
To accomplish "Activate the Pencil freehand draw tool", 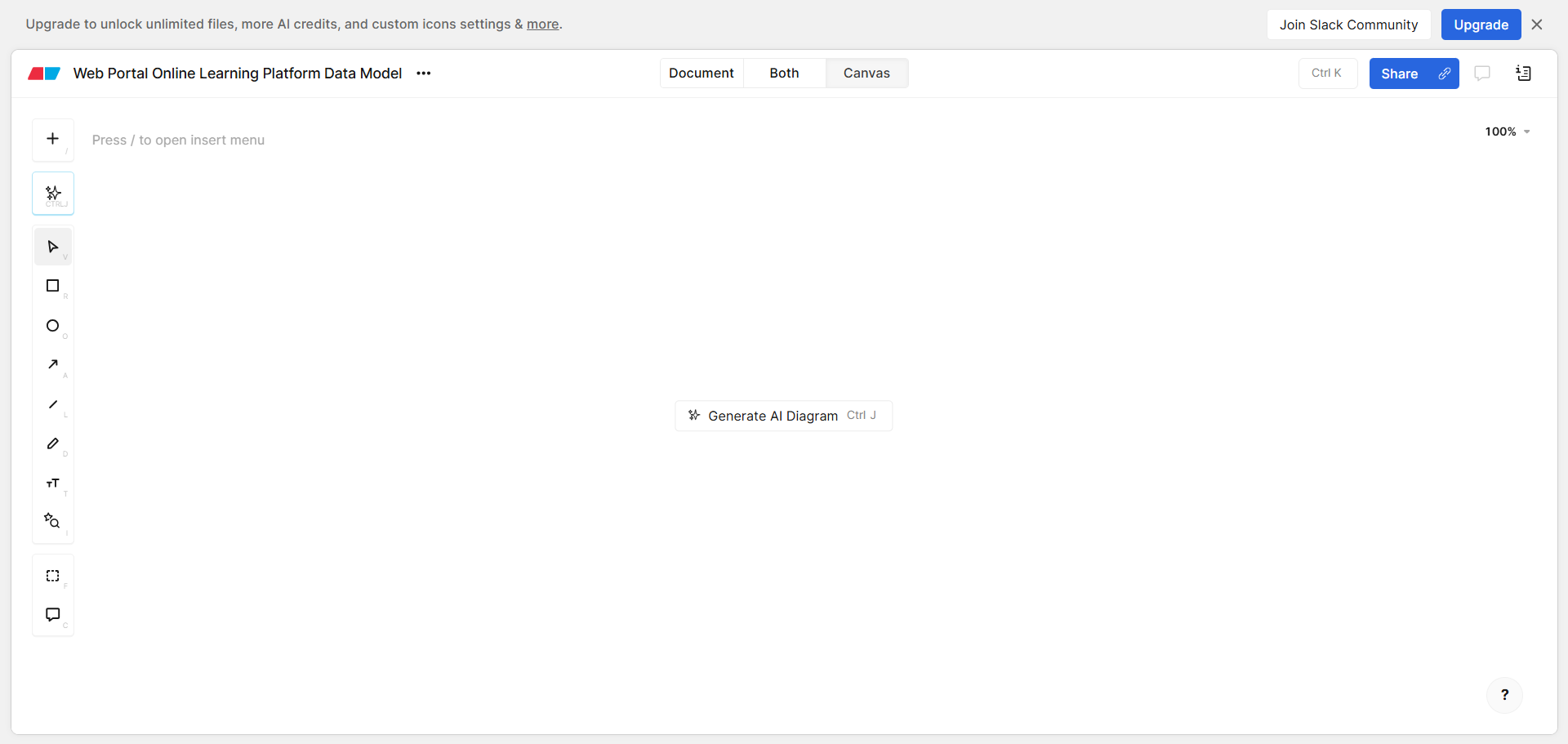I will (x=53, y=443).
